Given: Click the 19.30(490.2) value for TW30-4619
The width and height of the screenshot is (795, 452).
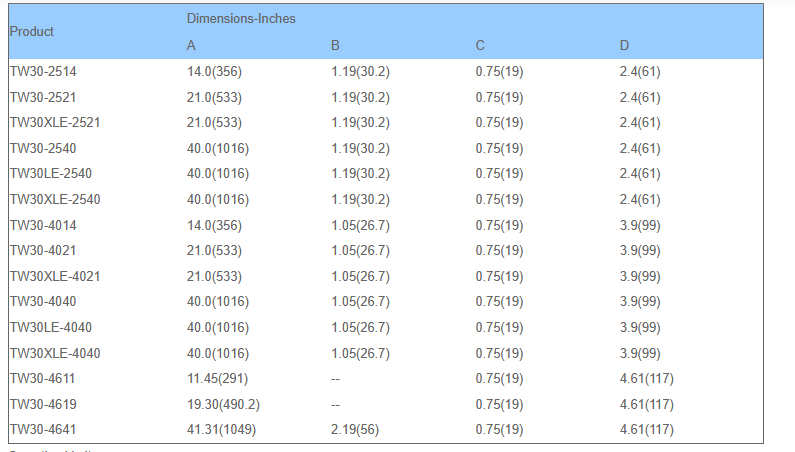Looking at the screenshot, I should tap(224, 404).
